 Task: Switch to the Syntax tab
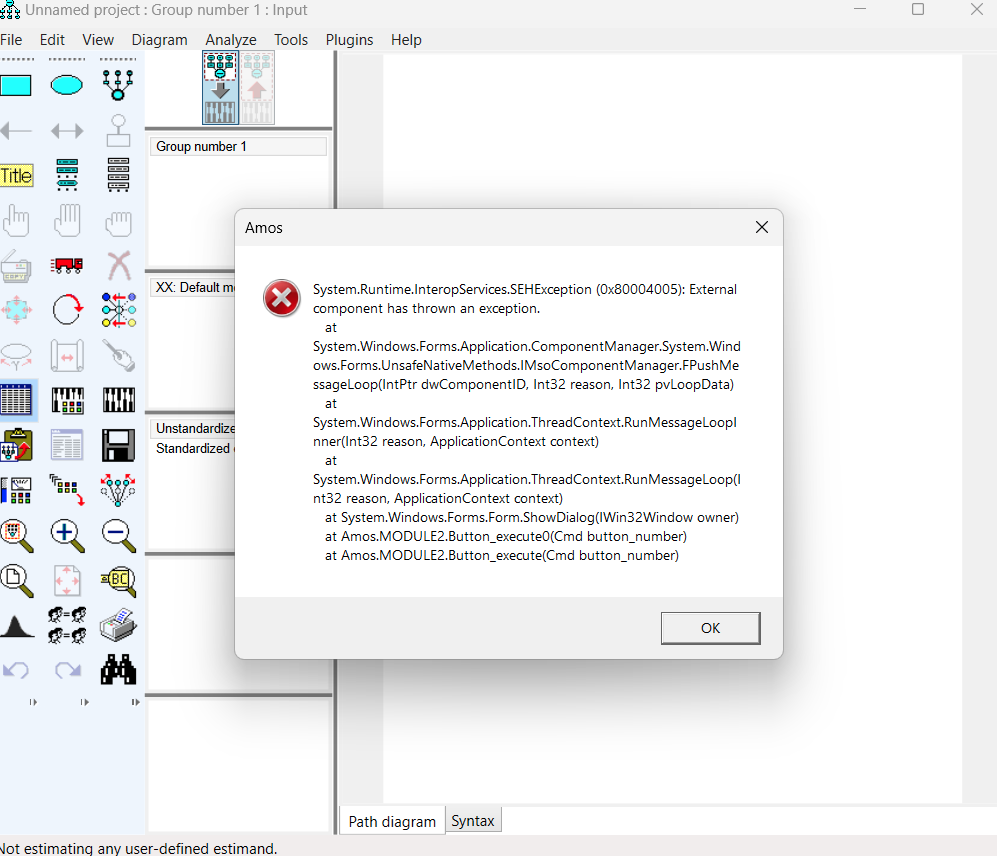[x=473, y=821]
